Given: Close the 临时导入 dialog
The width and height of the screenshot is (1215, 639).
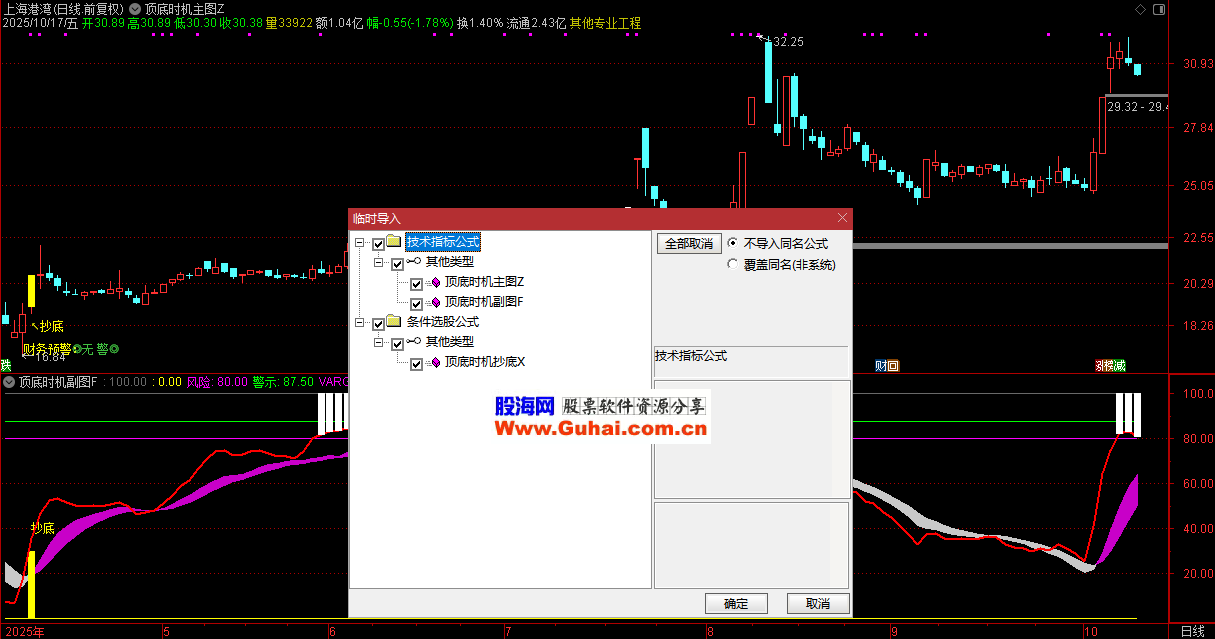Looking at the screenshot, I should pyautogui.click(x=842, y=218).
